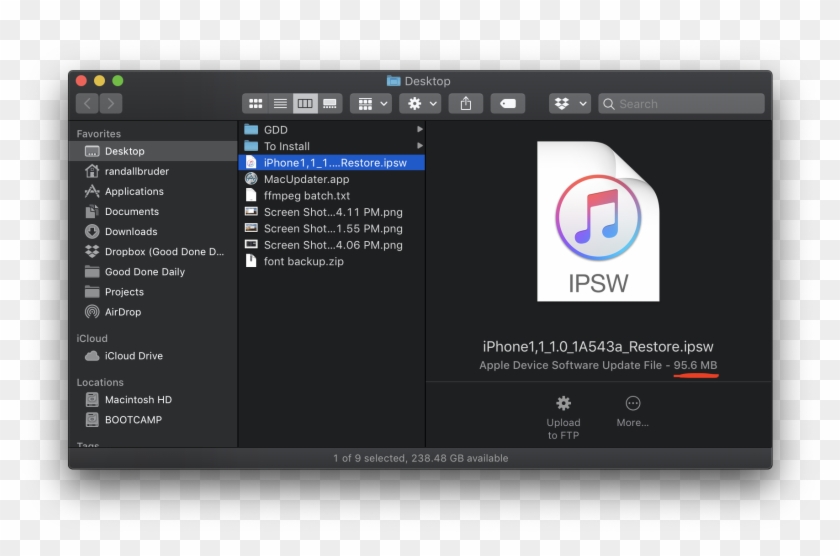Expand the GDD folder

pos(276,130)
